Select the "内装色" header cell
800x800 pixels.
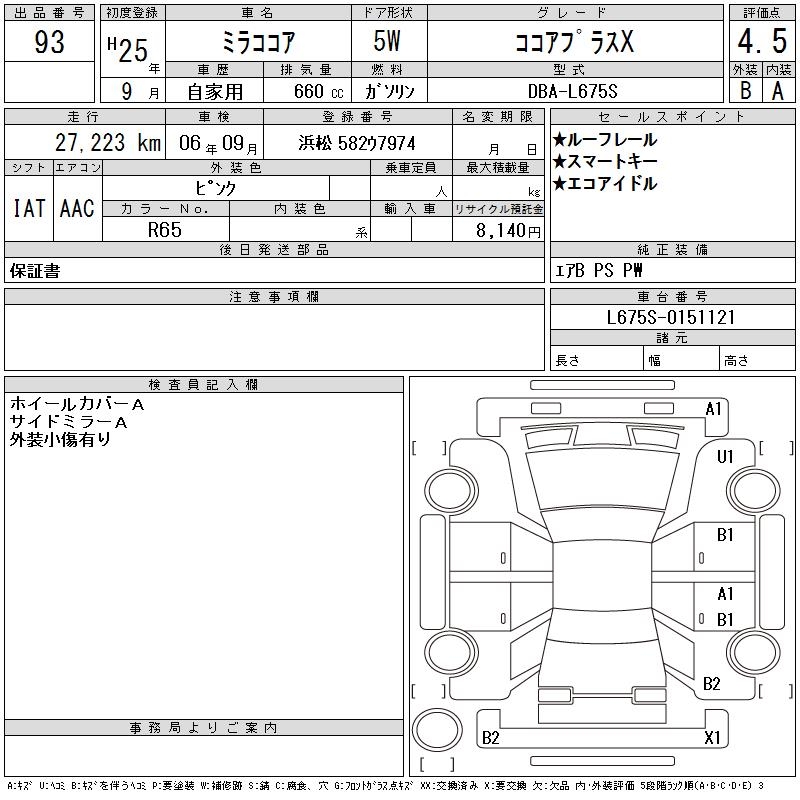click(300, 209)
